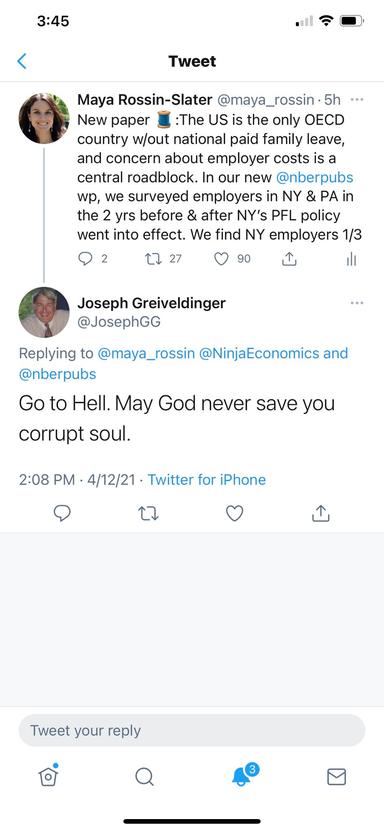Open the Search tab

(144, 777)
